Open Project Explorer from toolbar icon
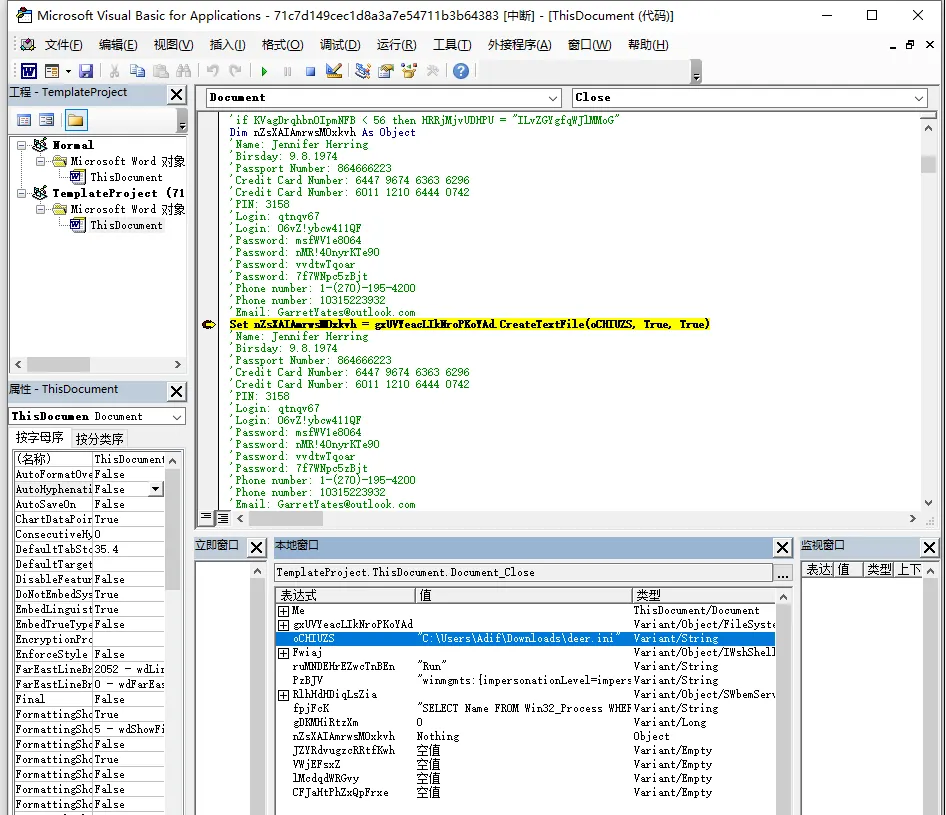The height and width of the screenshot is (815, 946). pyautogui.click(x=362, y=71)
